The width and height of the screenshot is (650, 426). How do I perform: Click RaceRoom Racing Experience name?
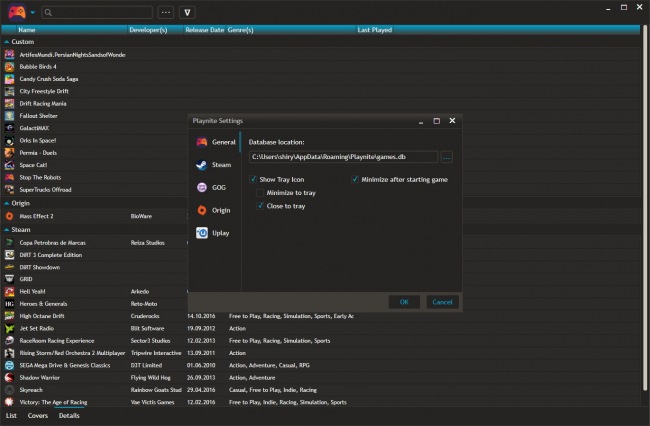pyautogui.click(x=57, y=341)
